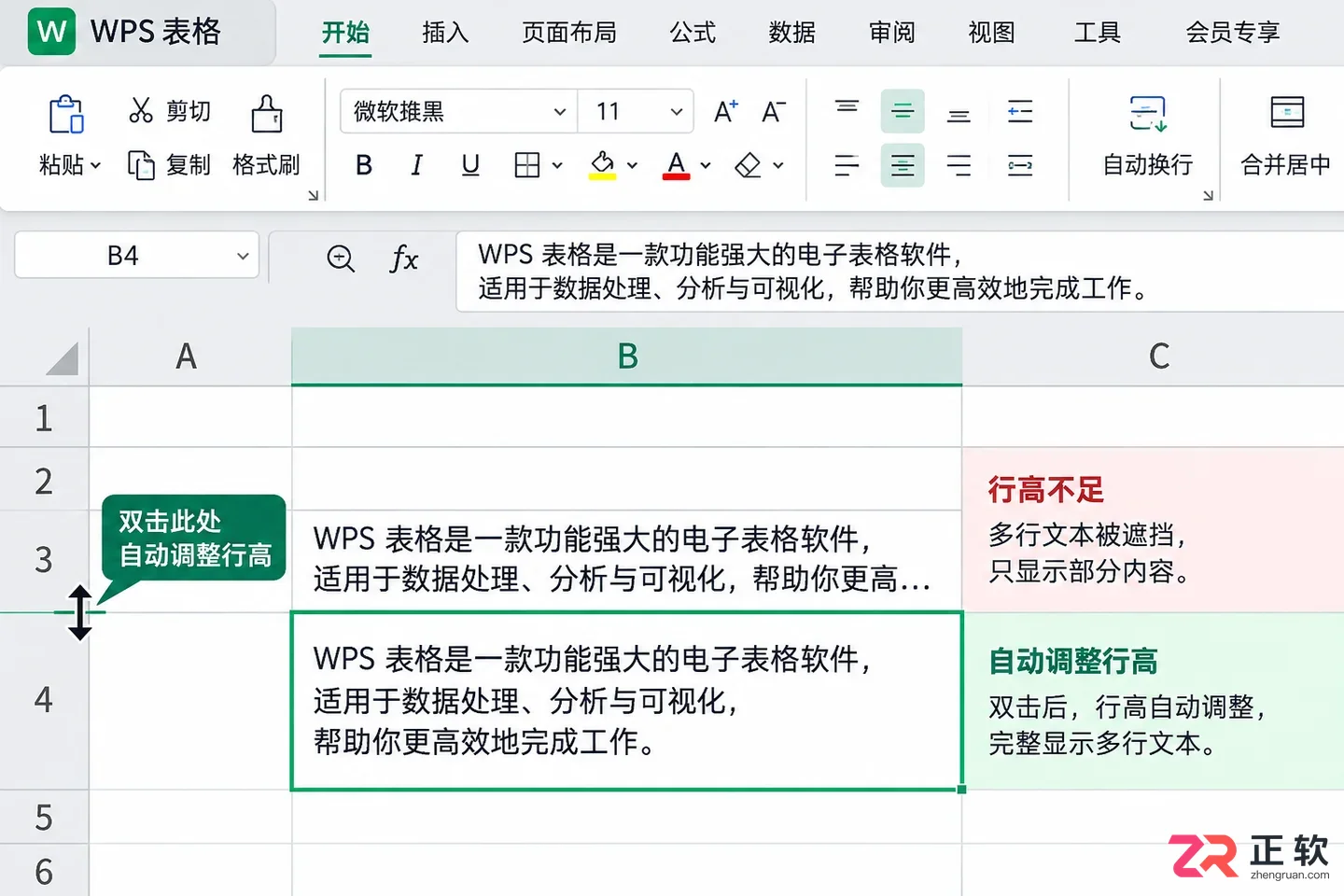Click the distributed alignment icon
Image resolution: width=1344 pixels, height=896 pixels.
pos(1020,165)
